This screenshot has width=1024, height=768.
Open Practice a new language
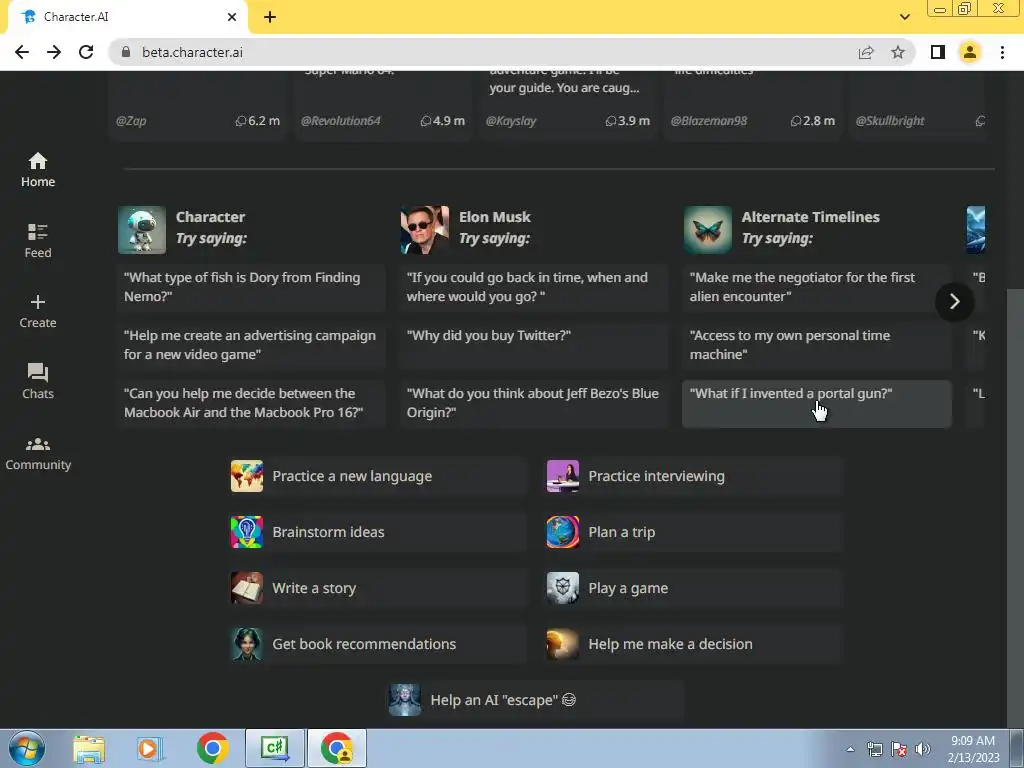click(x=378, y=476)
